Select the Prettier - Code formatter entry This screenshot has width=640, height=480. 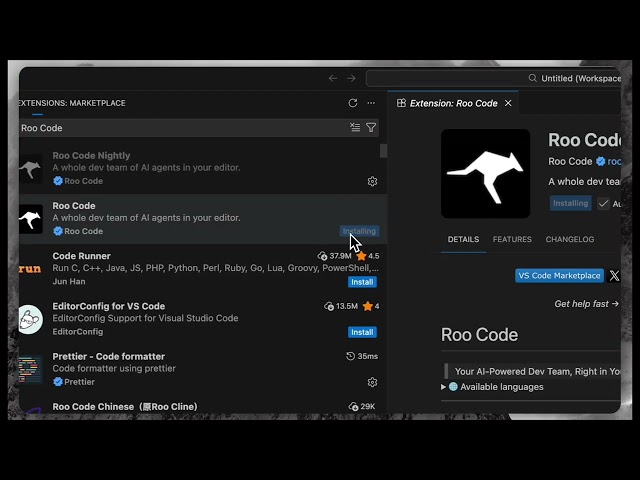[203, 369]
